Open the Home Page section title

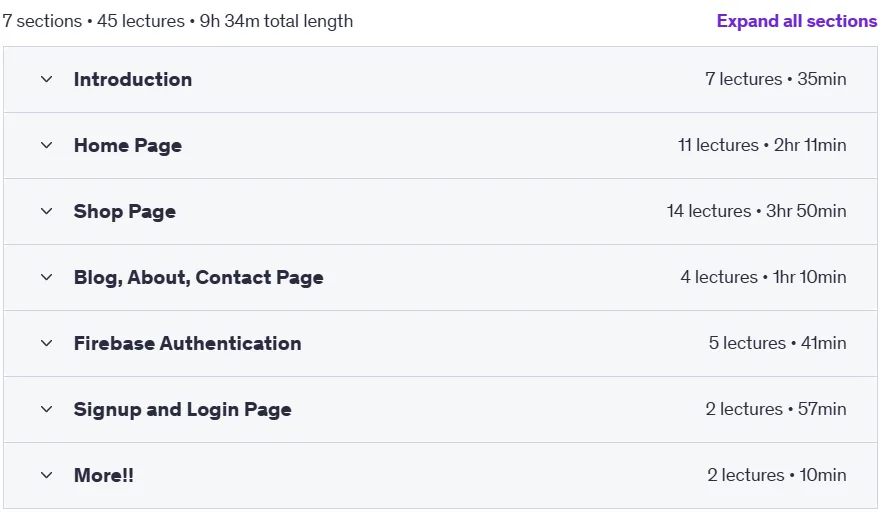point(128,146)
